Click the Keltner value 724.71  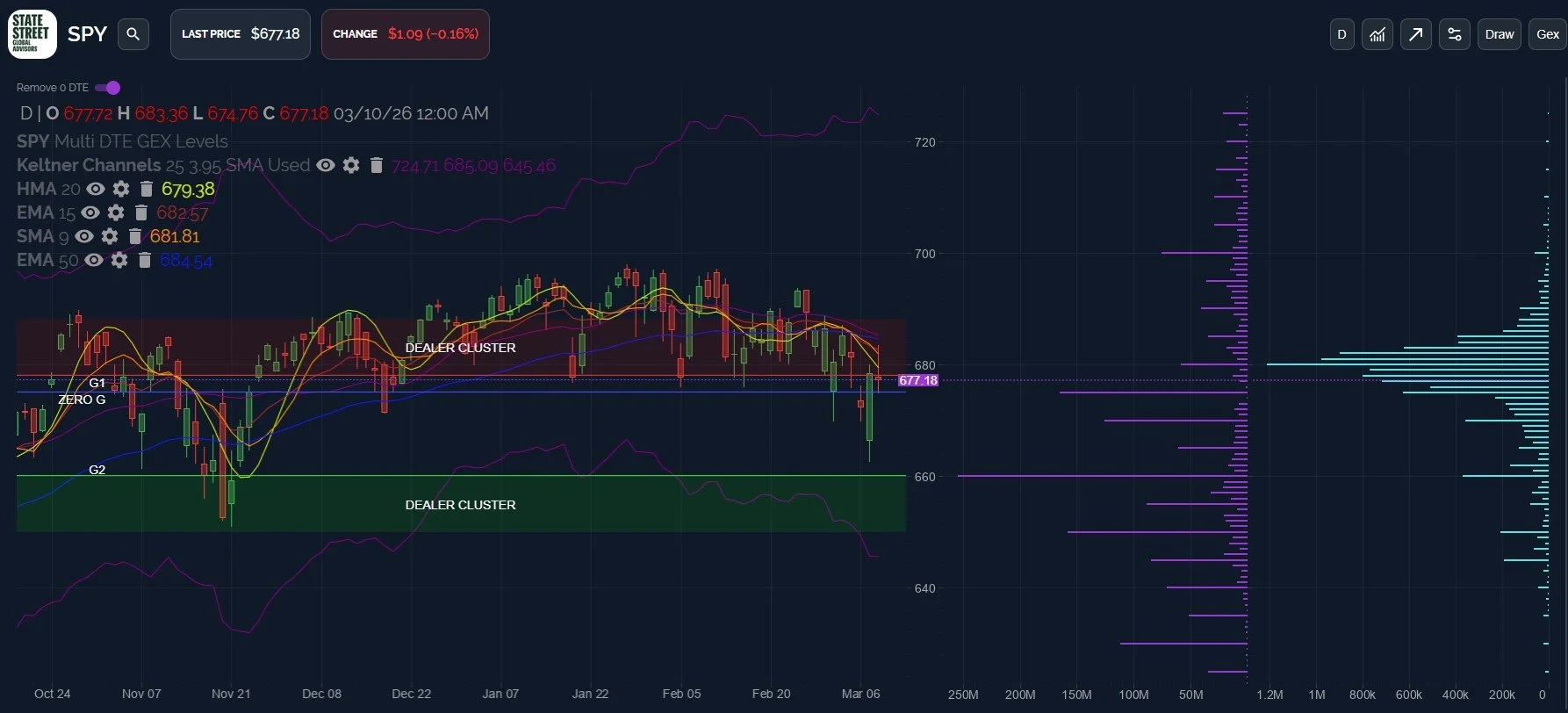(415, 165)
